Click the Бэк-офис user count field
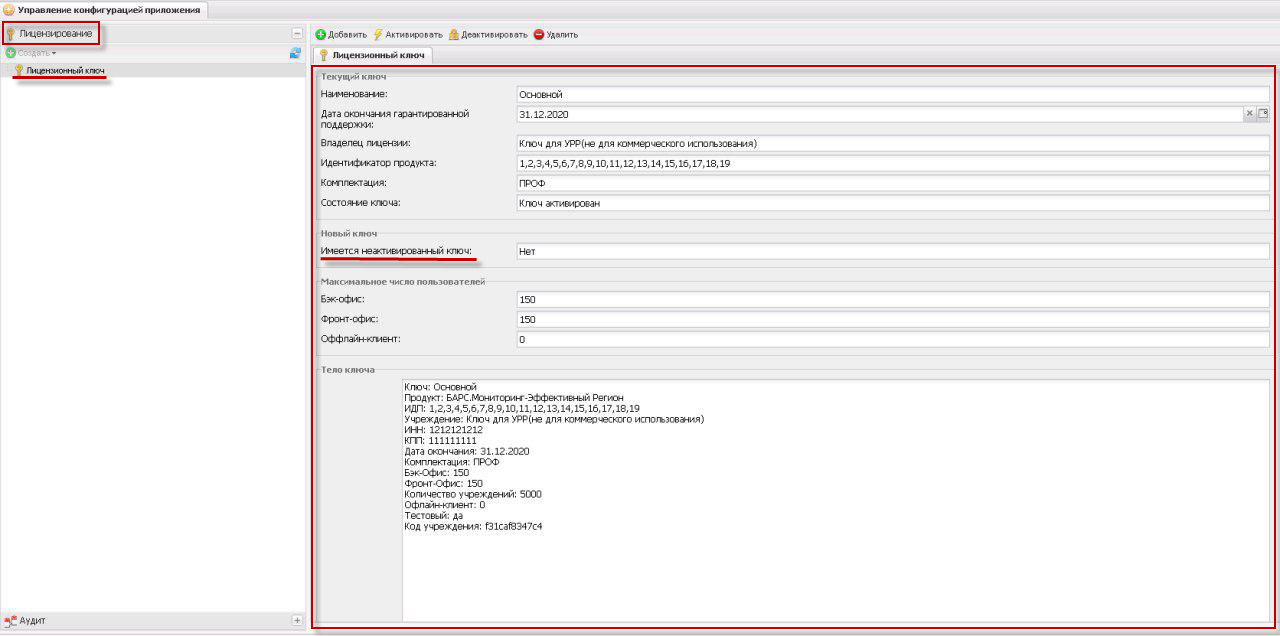Viewport: 1280px width, 636px height. pyautogui.click(x=890, y=299)
